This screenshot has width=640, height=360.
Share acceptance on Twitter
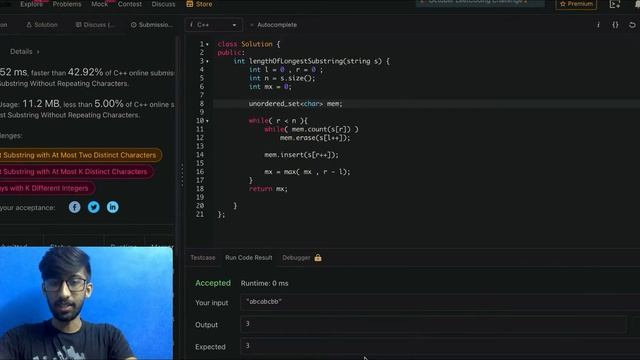[93, 207]
